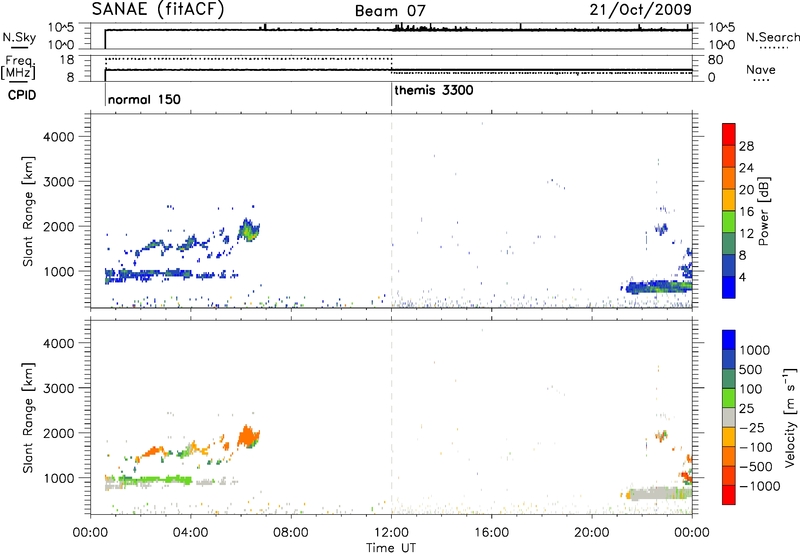Click the blue bottom power swatch

pos(729,287)
